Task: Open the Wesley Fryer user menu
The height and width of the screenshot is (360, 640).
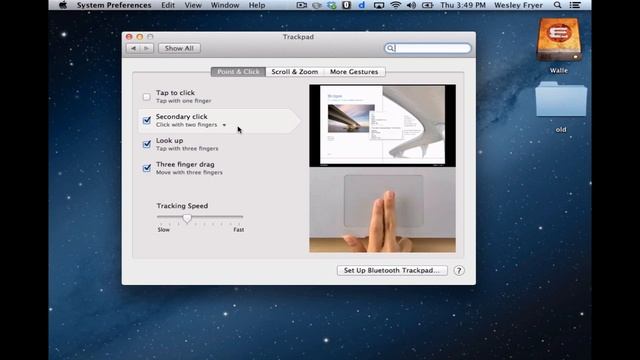Action: (518, 5)
